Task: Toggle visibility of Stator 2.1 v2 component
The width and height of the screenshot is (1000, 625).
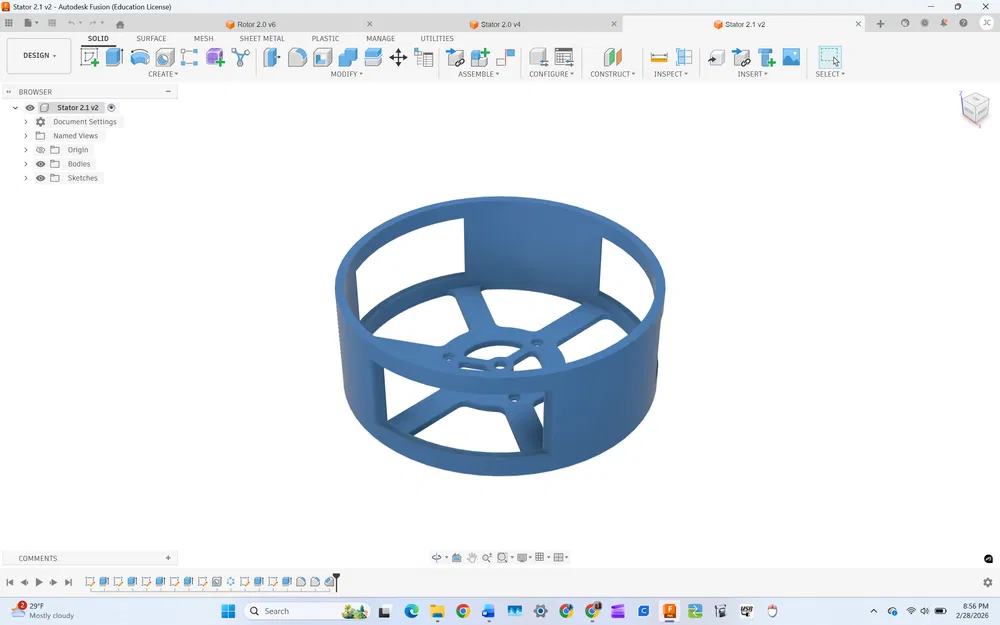Action: [30, 108]
